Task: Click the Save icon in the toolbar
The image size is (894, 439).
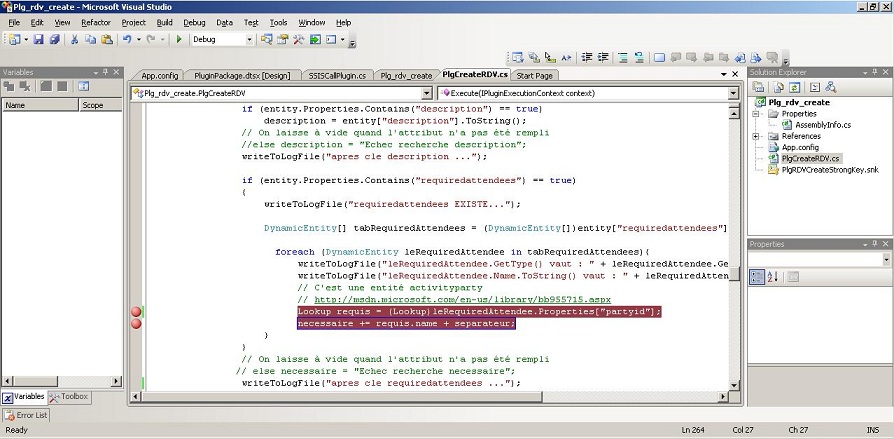Action: (38, 40)
